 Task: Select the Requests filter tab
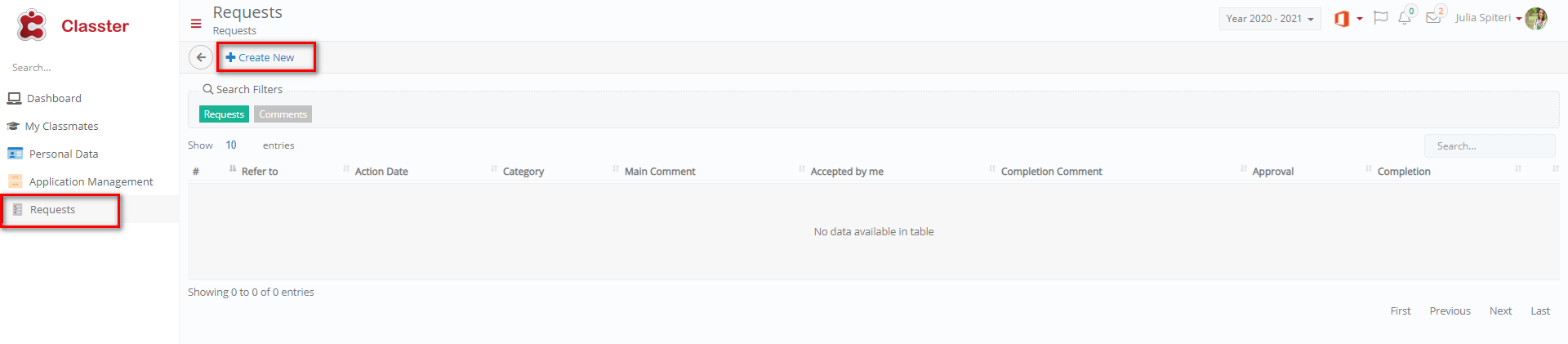coord(224,114)
